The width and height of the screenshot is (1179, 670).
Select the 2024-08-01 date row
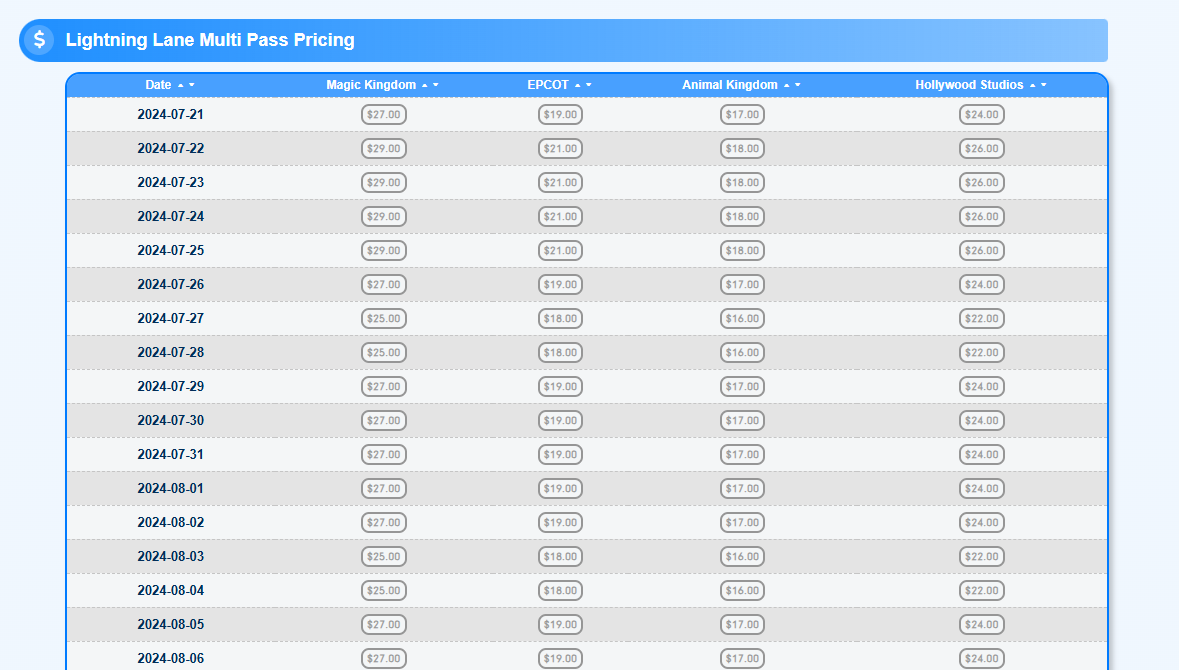click(170, 489)
